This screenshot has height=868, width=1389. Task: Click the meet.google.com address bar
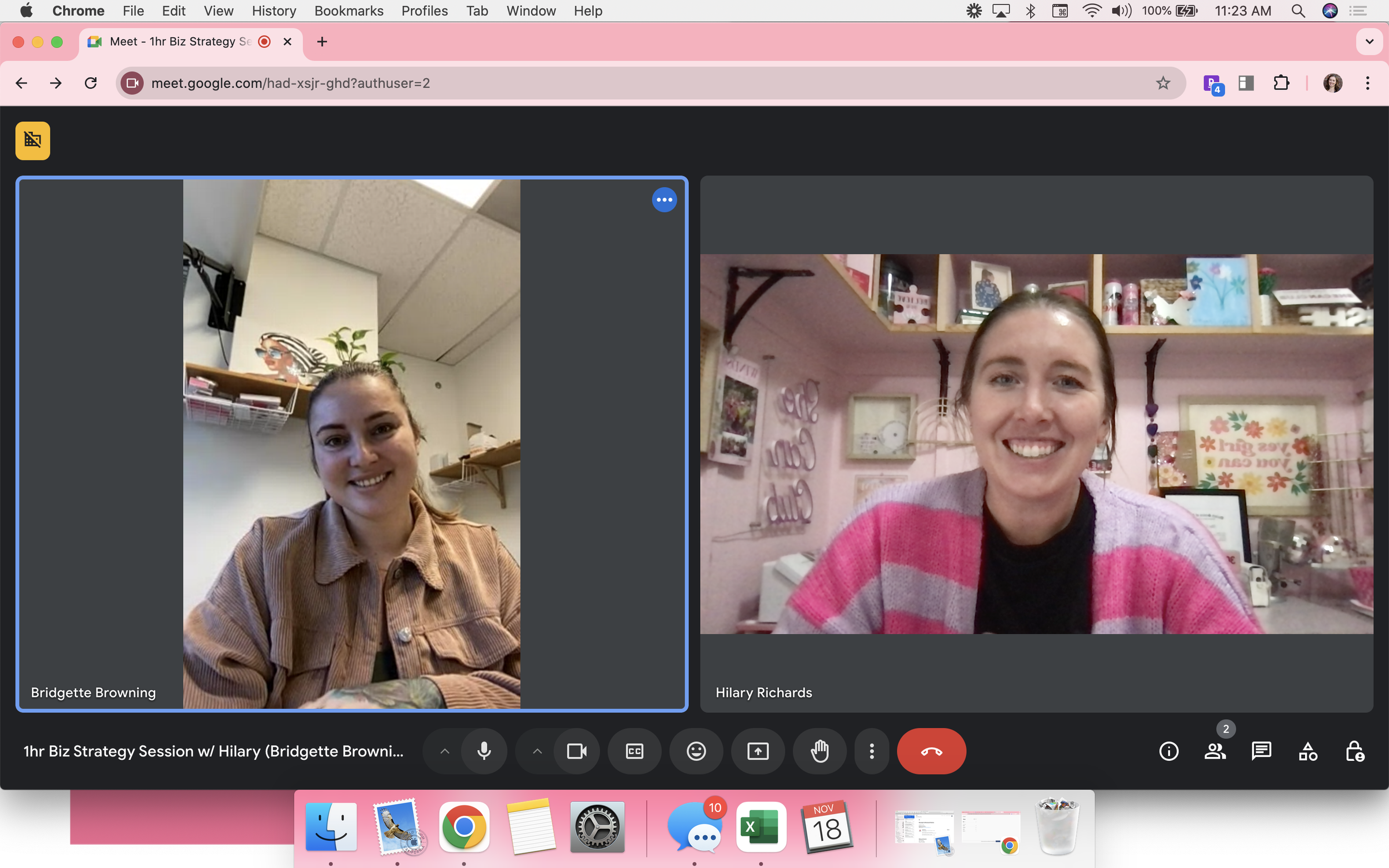tap(632, 83)
